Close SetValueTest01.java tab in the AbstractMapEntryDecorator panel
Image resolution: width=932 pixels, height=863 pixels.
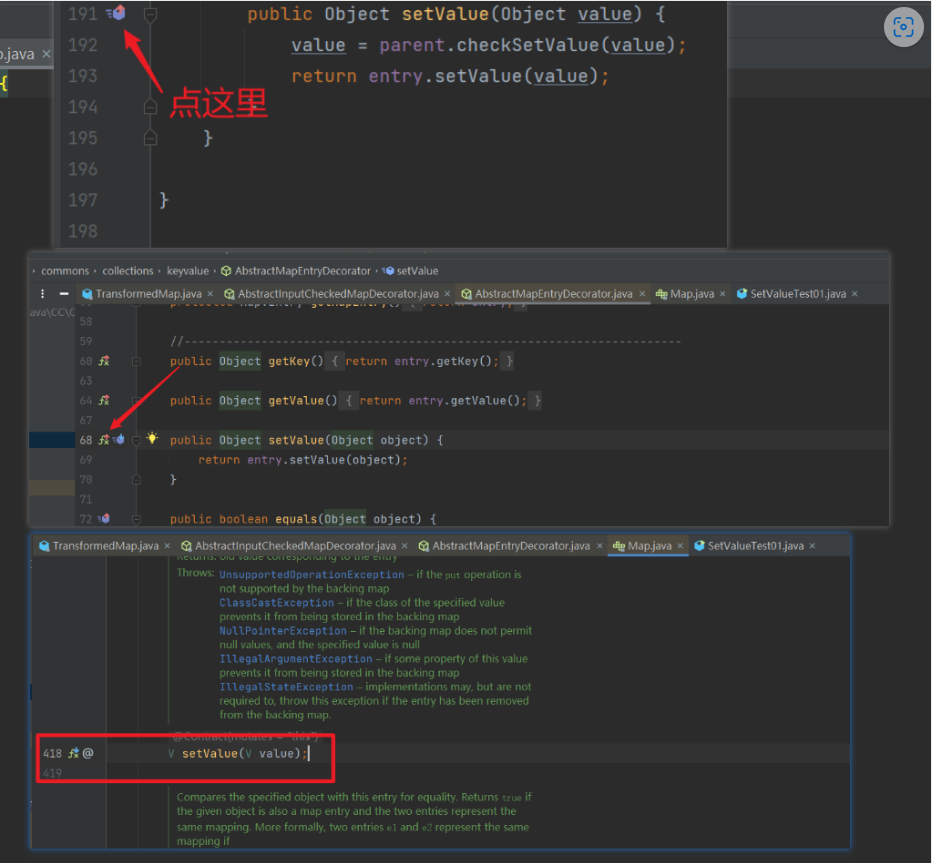pyautogui.click(x=855, y=294)
